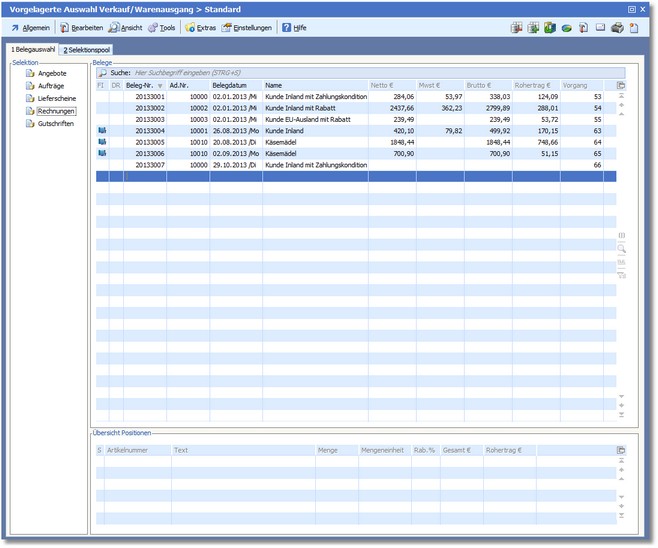Click table options icon above Belege grid
This screenshot has height=548, width=658.
click(621, 86)
